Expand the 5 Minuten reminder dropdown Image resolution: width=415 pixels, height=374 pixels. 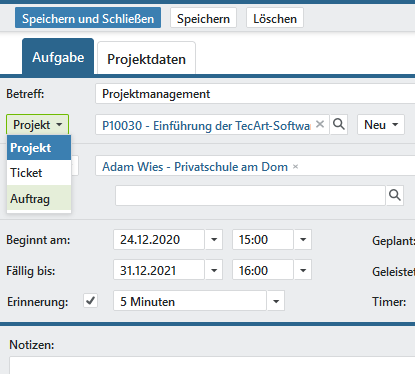click(x=276, y=301)
